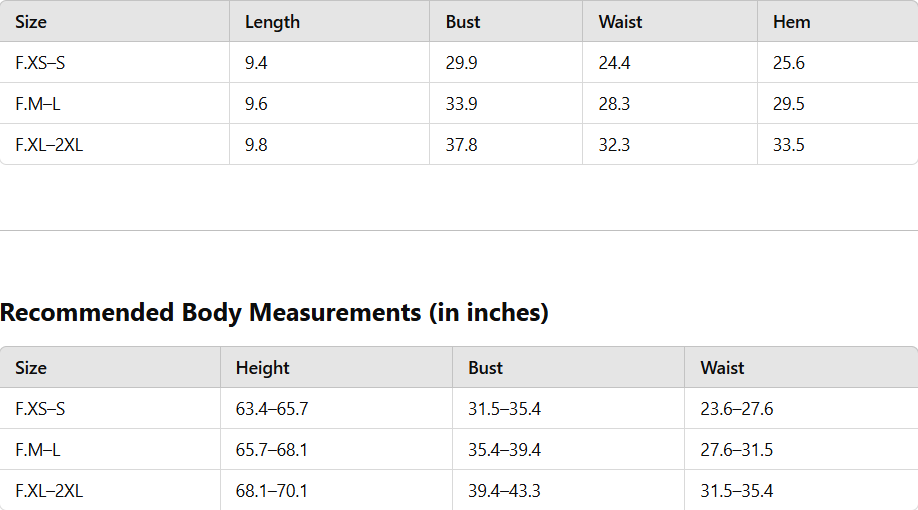The image size is (918, 510).
Task: Select the F.M–L row in lower table
Action: point(459,450)
